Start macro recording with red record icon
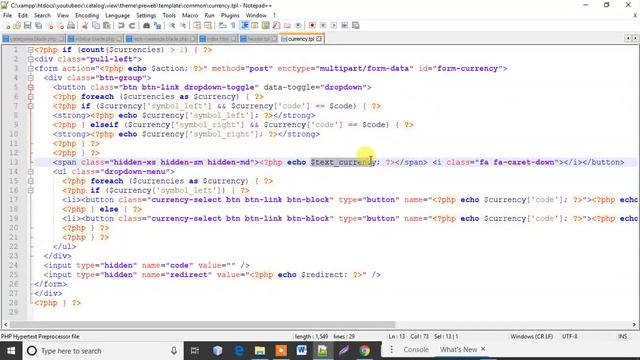640x360 pixels. [312, 25]
